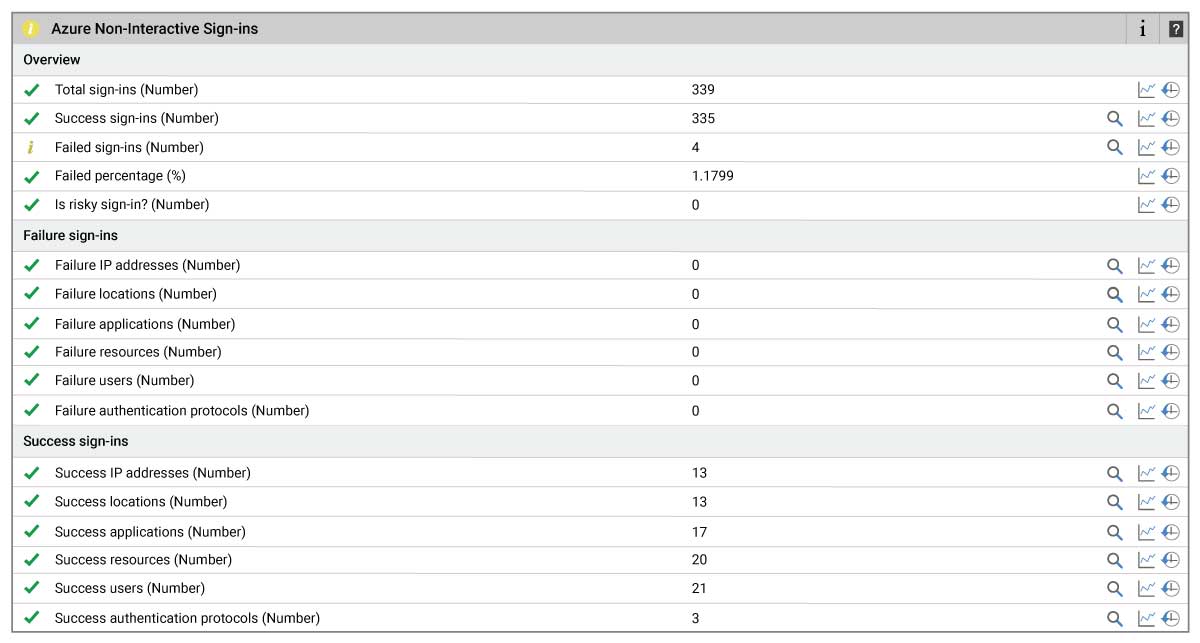Image resolution: width=1200 pixels, height=643 pixels.
Task: Click magnifier for Failure users row
Action: point(1115,381)
